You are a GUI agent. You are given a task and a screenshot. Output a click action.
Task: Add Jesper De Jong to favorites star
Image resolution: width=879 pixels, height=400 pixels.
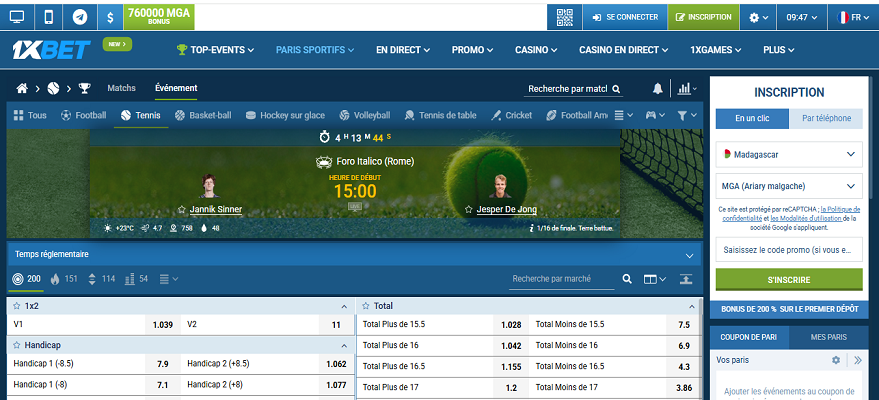coord(469,210)
